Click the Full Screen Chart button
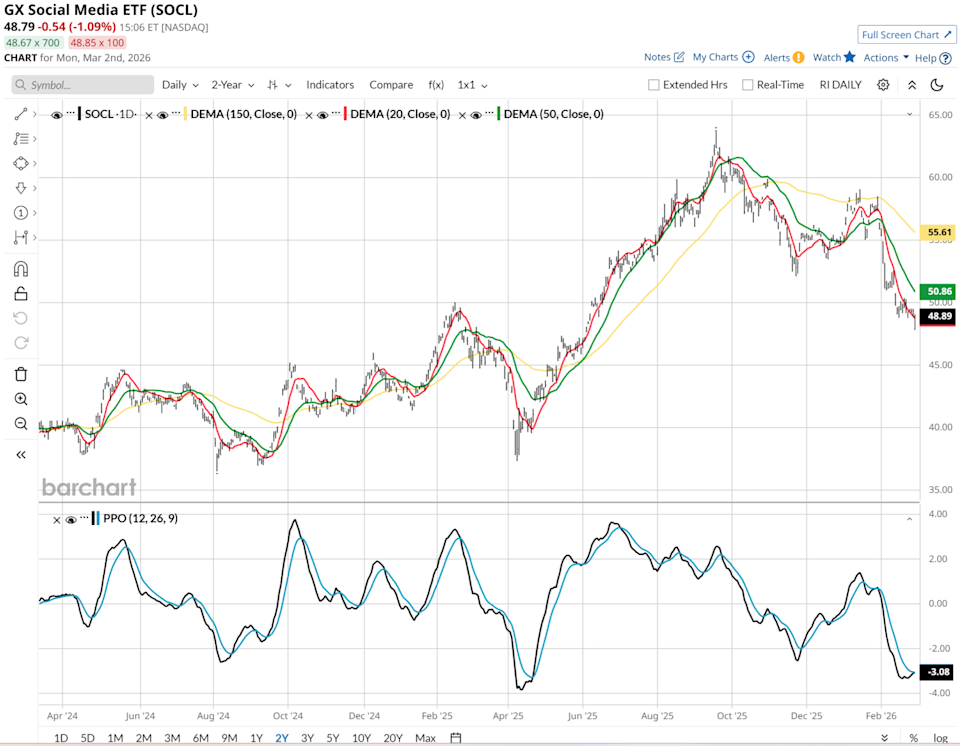 coord(906,34)
